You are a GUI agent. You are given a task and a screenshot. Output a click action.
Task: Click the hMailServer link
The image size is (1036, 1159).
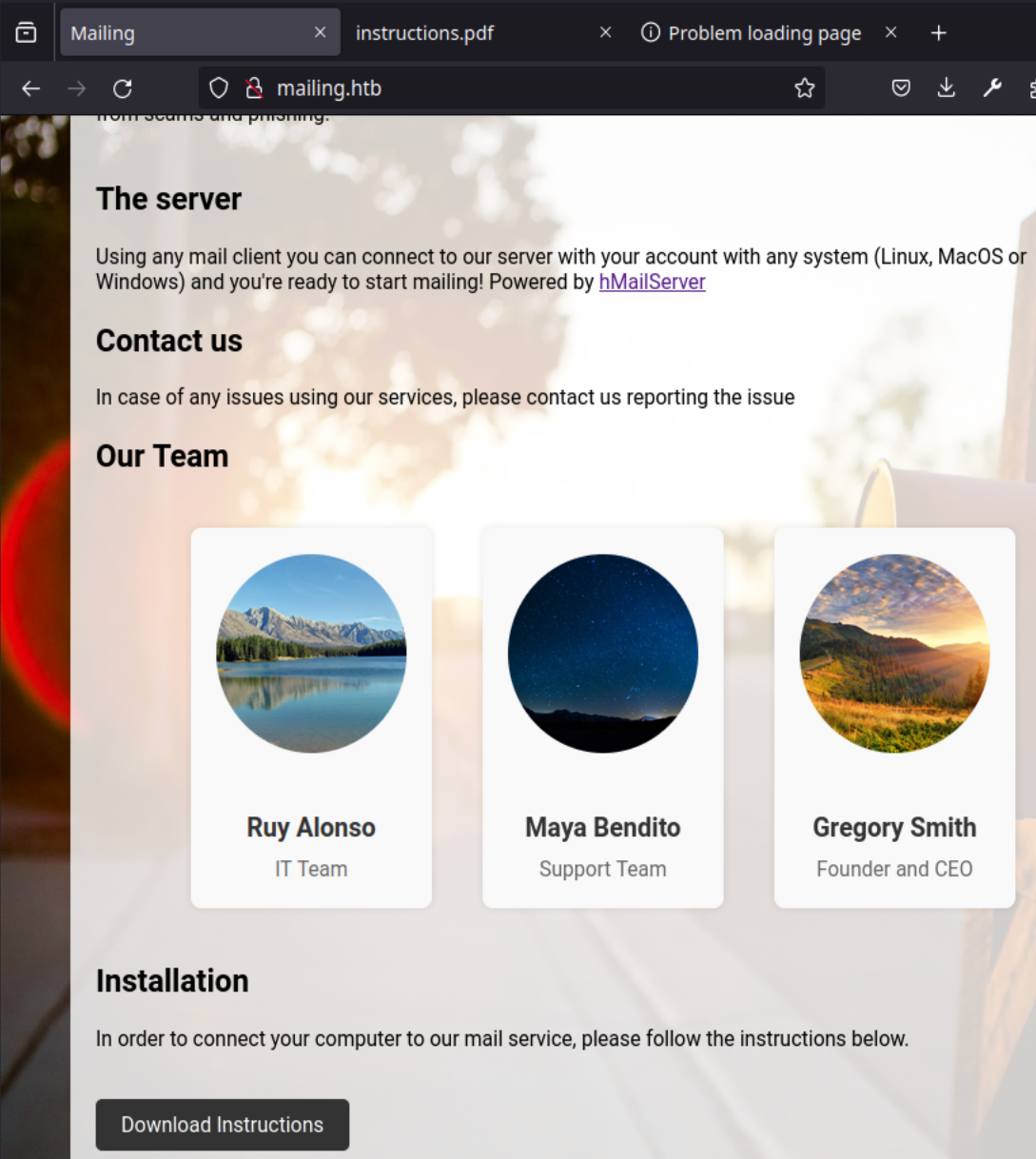652,283
